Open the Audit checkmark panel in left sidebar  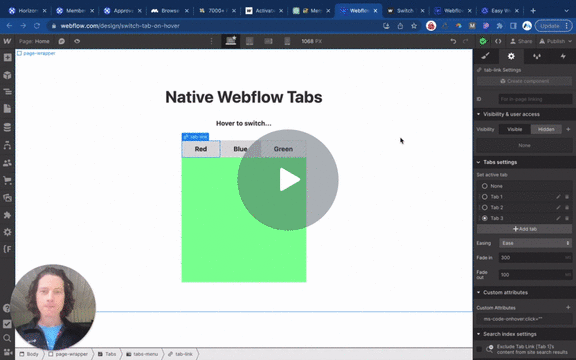click(x=7, y=324)
